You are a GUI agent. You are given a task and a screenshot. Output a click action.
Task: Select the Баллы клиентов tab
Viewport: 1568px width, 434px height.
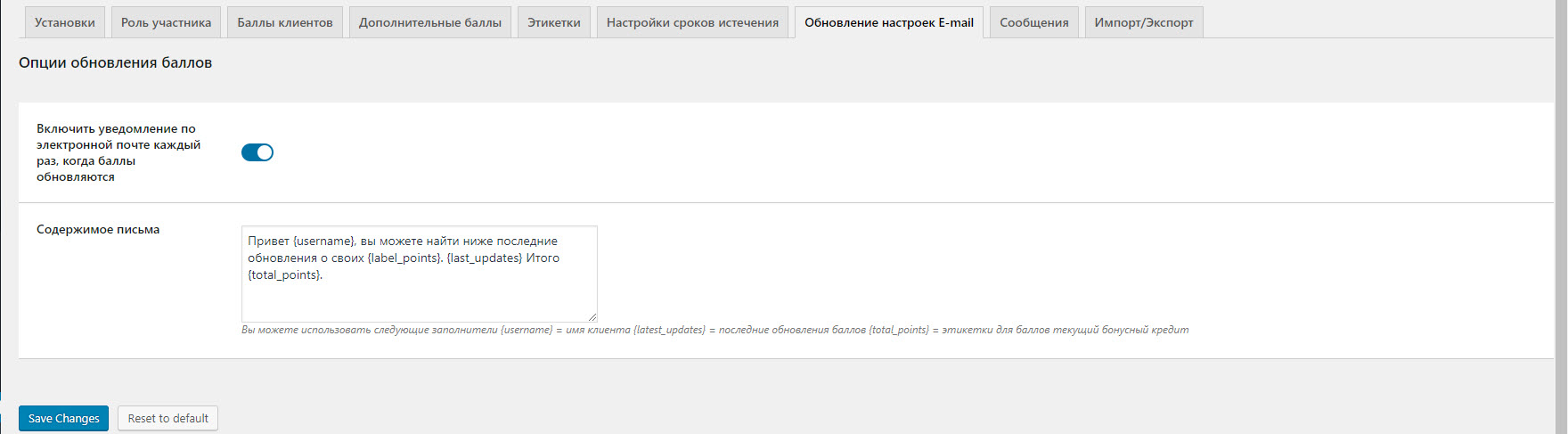pyautogui.click(x=285, y=22)
